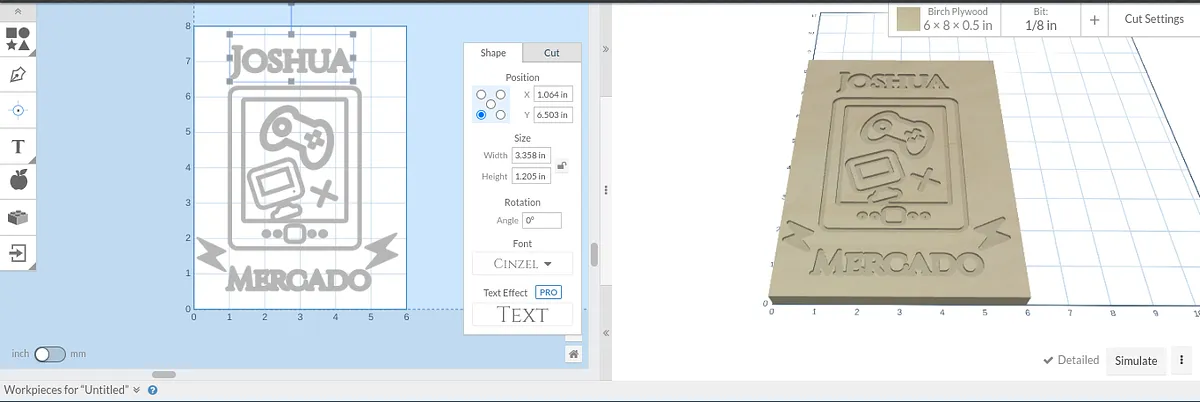Select the Text tool
This screenshot has width=1200, height=402.
(17, 146)
